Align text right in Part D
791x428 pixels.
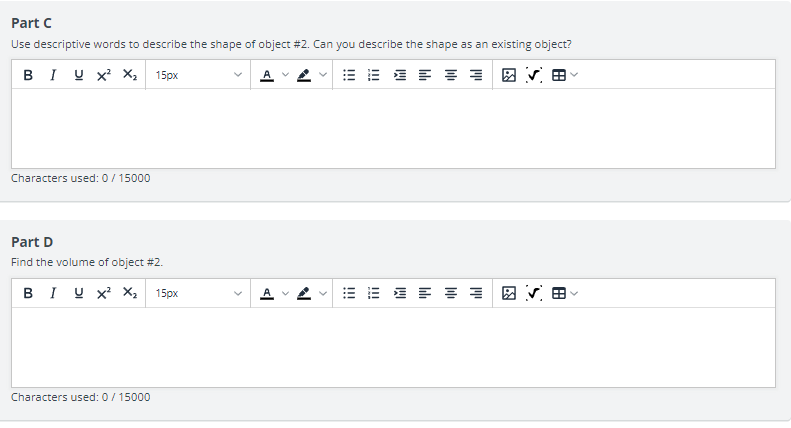(x=476, y=293)
